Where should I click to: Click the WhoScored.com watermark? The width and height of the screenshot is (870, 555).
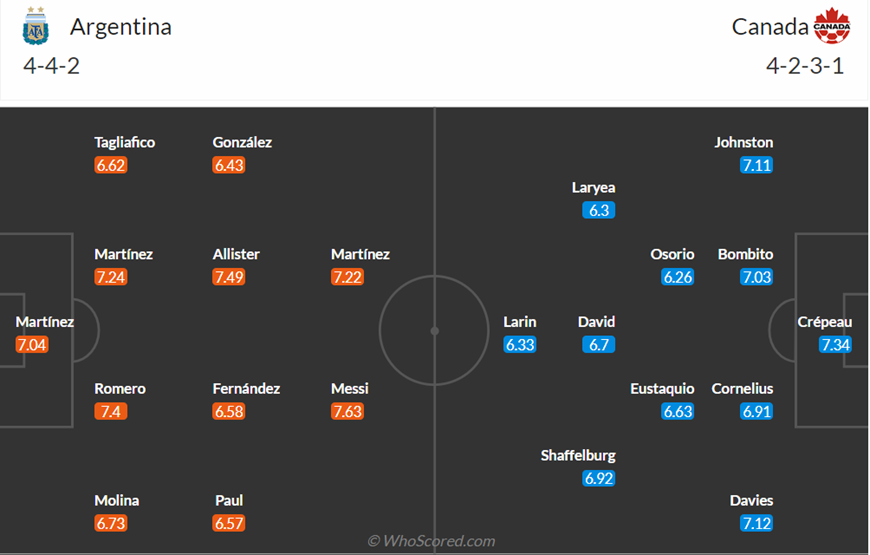click(x=431, y=541)
